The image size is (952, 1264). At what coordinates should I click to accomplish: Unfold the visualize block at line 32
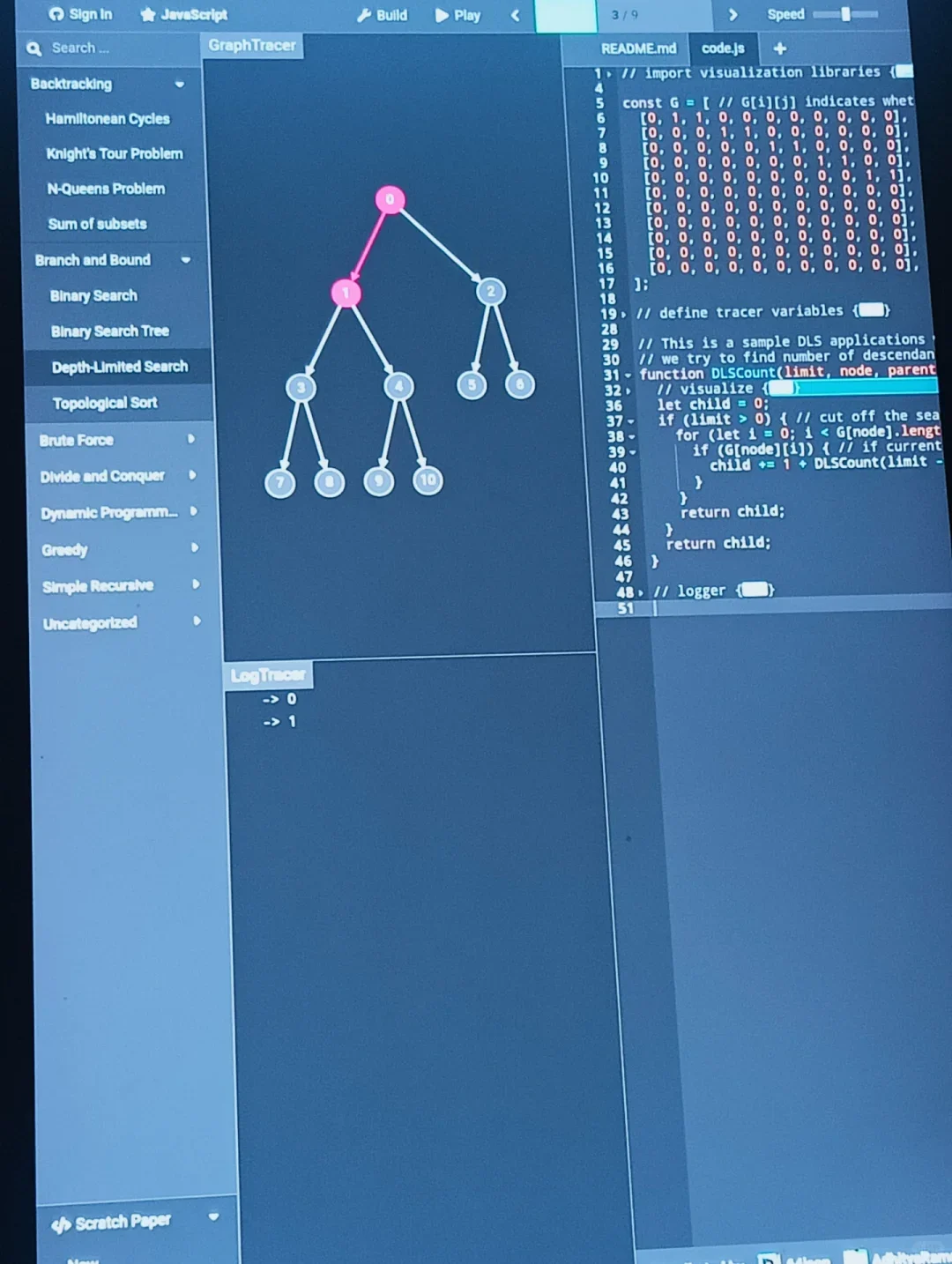(x=628, y=390)
